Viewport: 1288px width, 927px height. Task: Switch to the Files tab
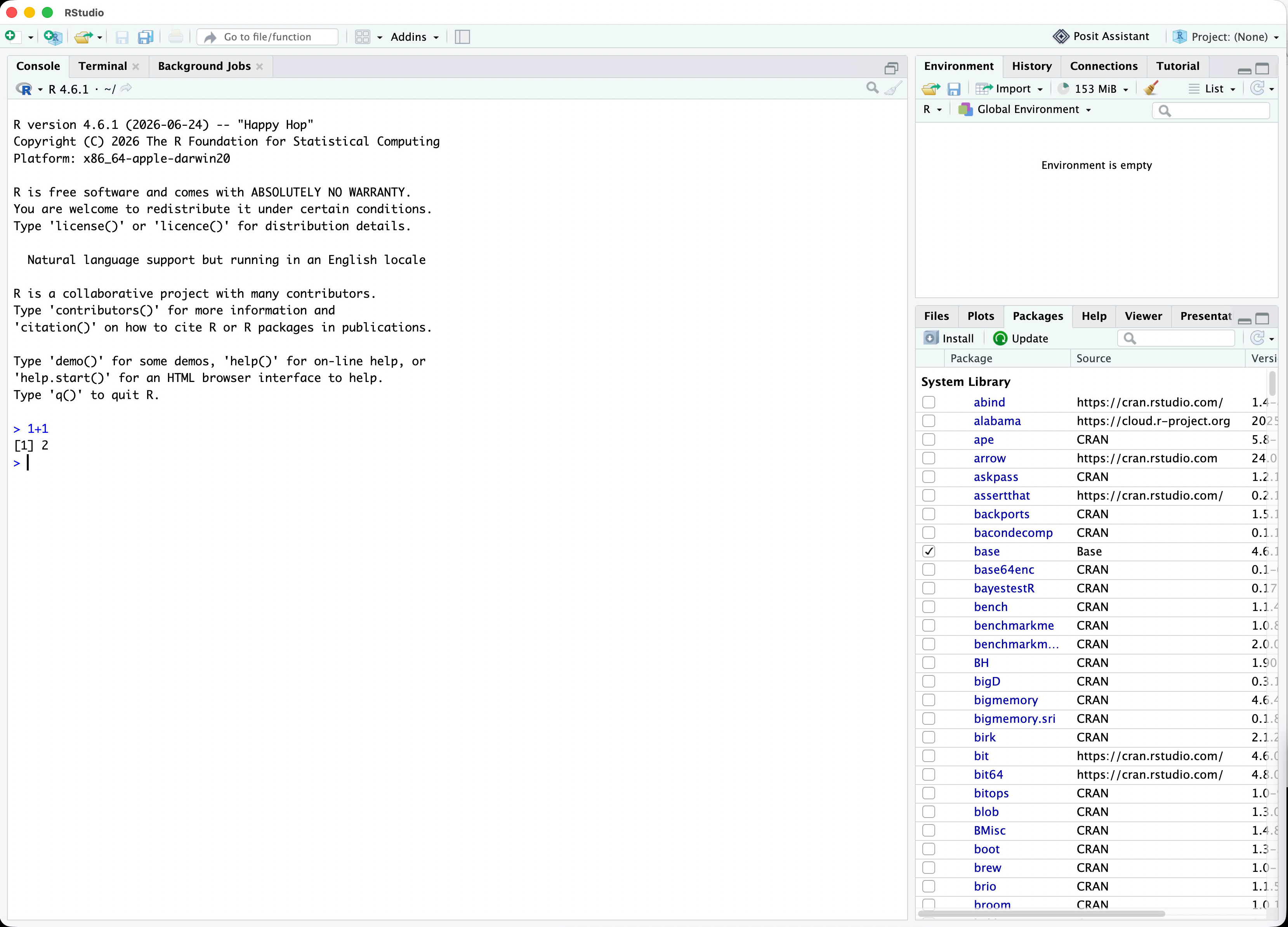coord(936,316)
